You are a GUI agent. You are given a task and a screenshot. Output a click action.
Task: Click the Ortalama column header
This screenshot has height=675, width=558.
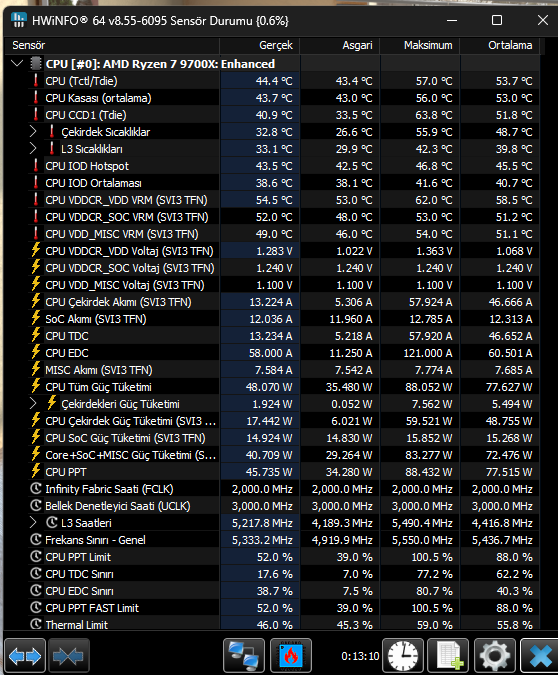[x=499, y=45]
